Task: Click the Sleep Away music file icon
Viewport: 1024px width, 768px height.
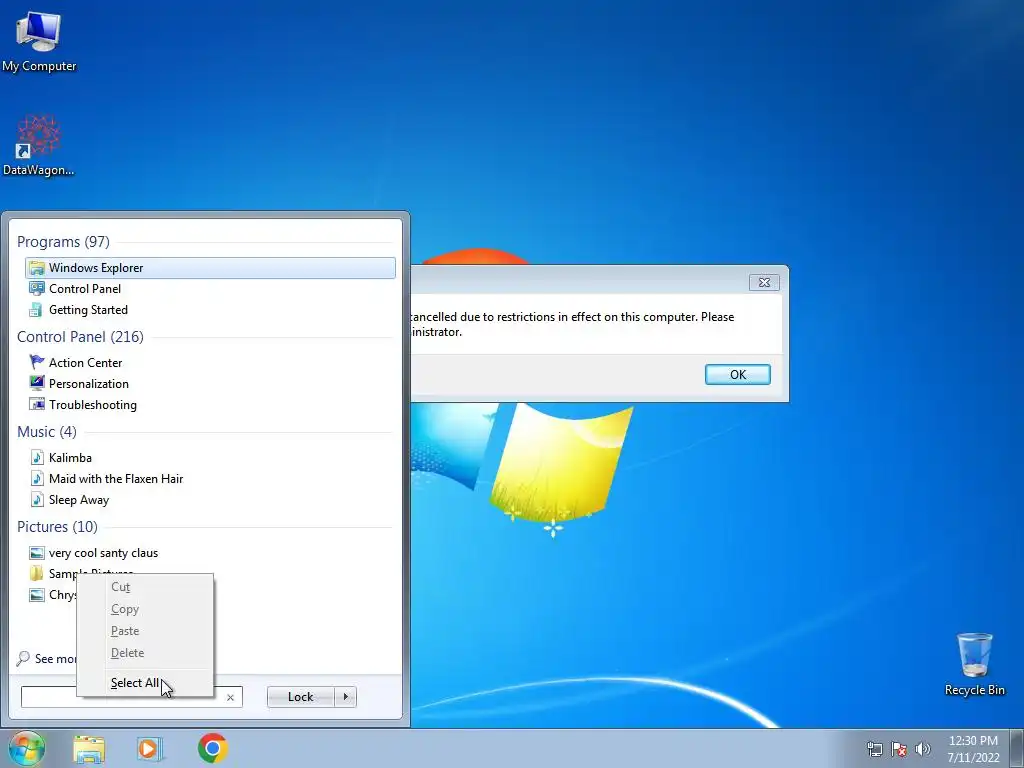Action: [37, 500]
